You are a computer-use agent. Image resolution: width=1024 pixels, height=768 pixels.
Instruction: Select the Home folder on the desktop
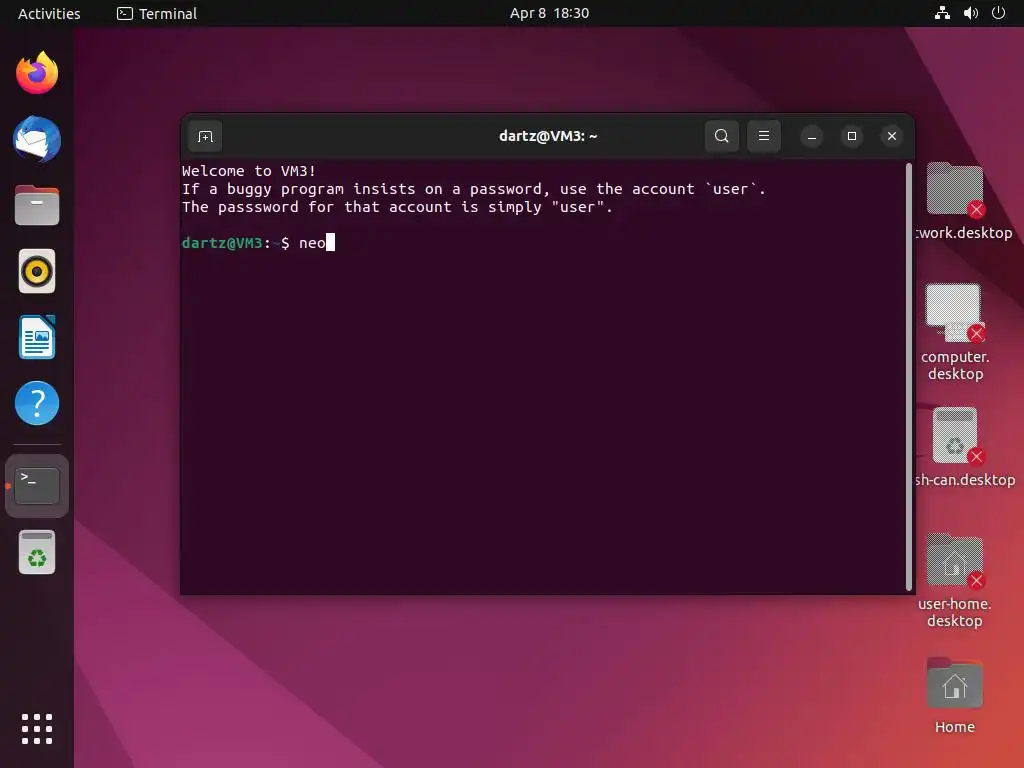click(x=955, y=696)
